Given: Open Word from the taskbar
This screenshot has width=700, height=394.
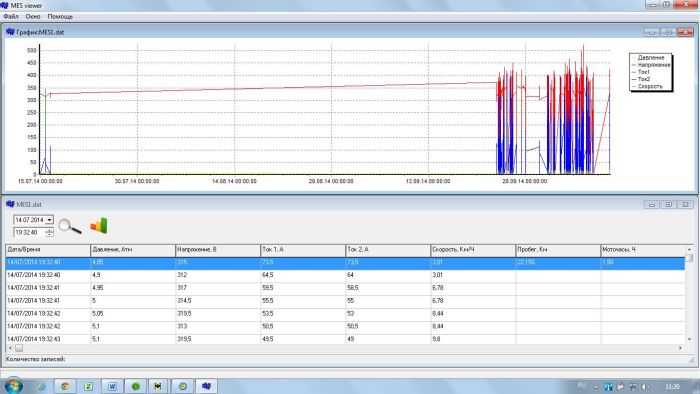Looking at the screenshot, I should coord(112,386).
